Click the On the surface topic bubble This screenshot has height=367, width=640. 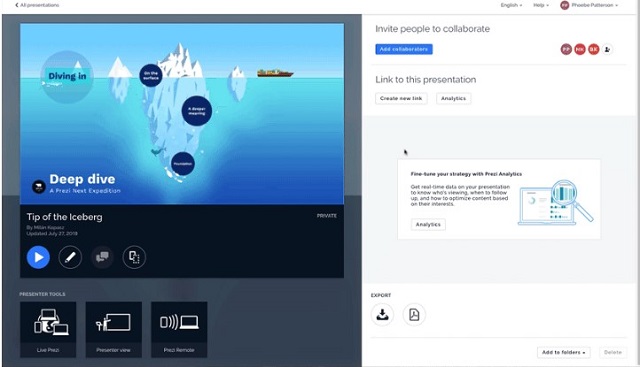[151, 76]
